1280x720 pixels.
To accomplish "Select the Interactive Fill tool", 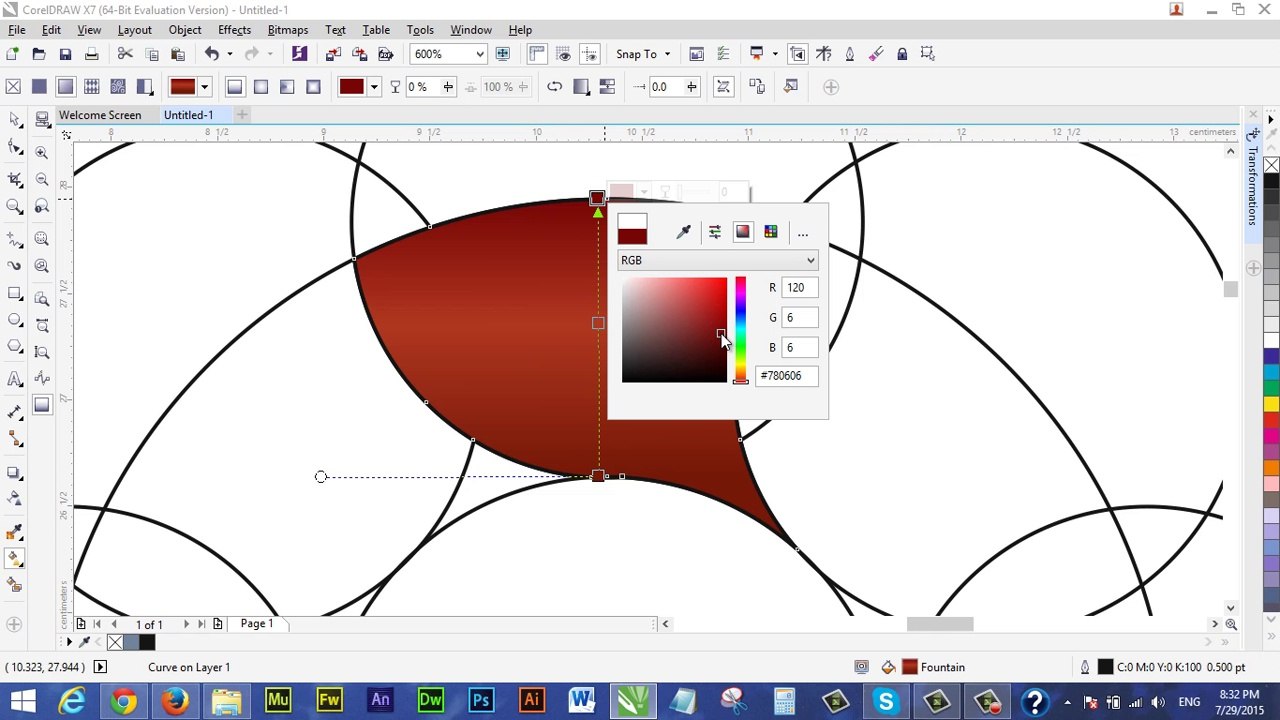I will (15, 558).
